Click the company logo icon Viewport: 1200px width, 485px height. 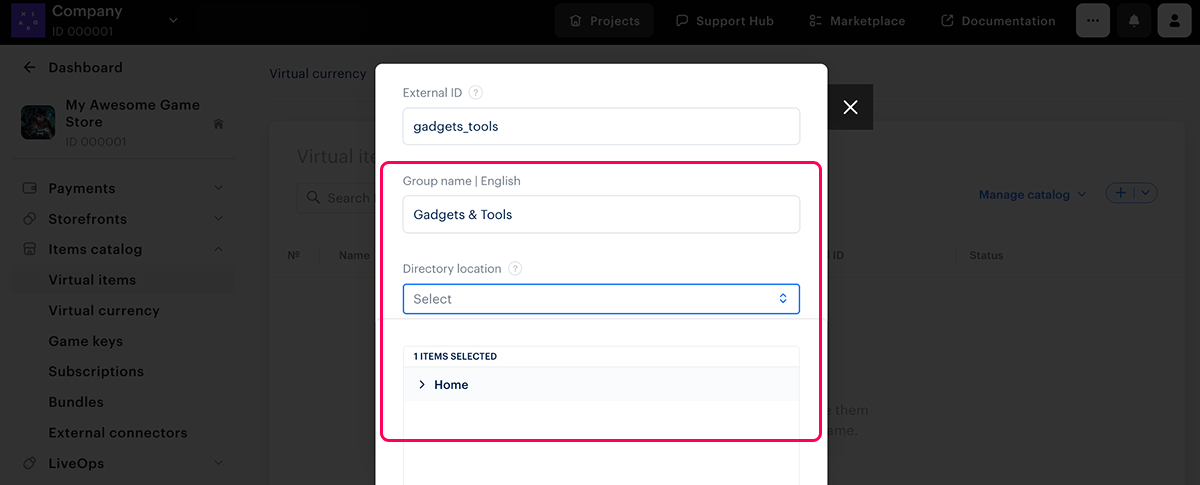[28, 20]
